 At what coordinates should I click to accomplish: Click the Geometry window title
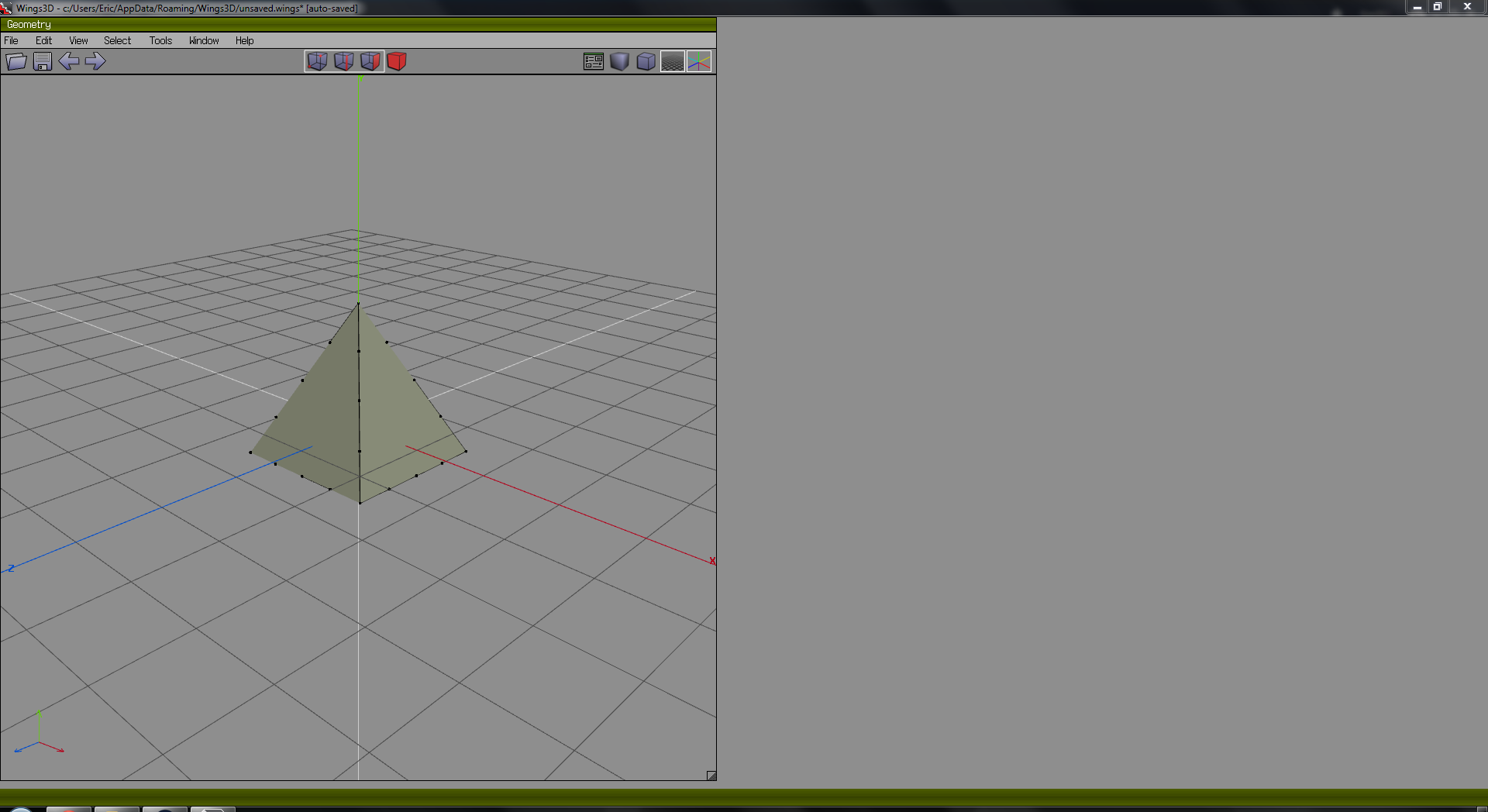click(x=29, y=25)
